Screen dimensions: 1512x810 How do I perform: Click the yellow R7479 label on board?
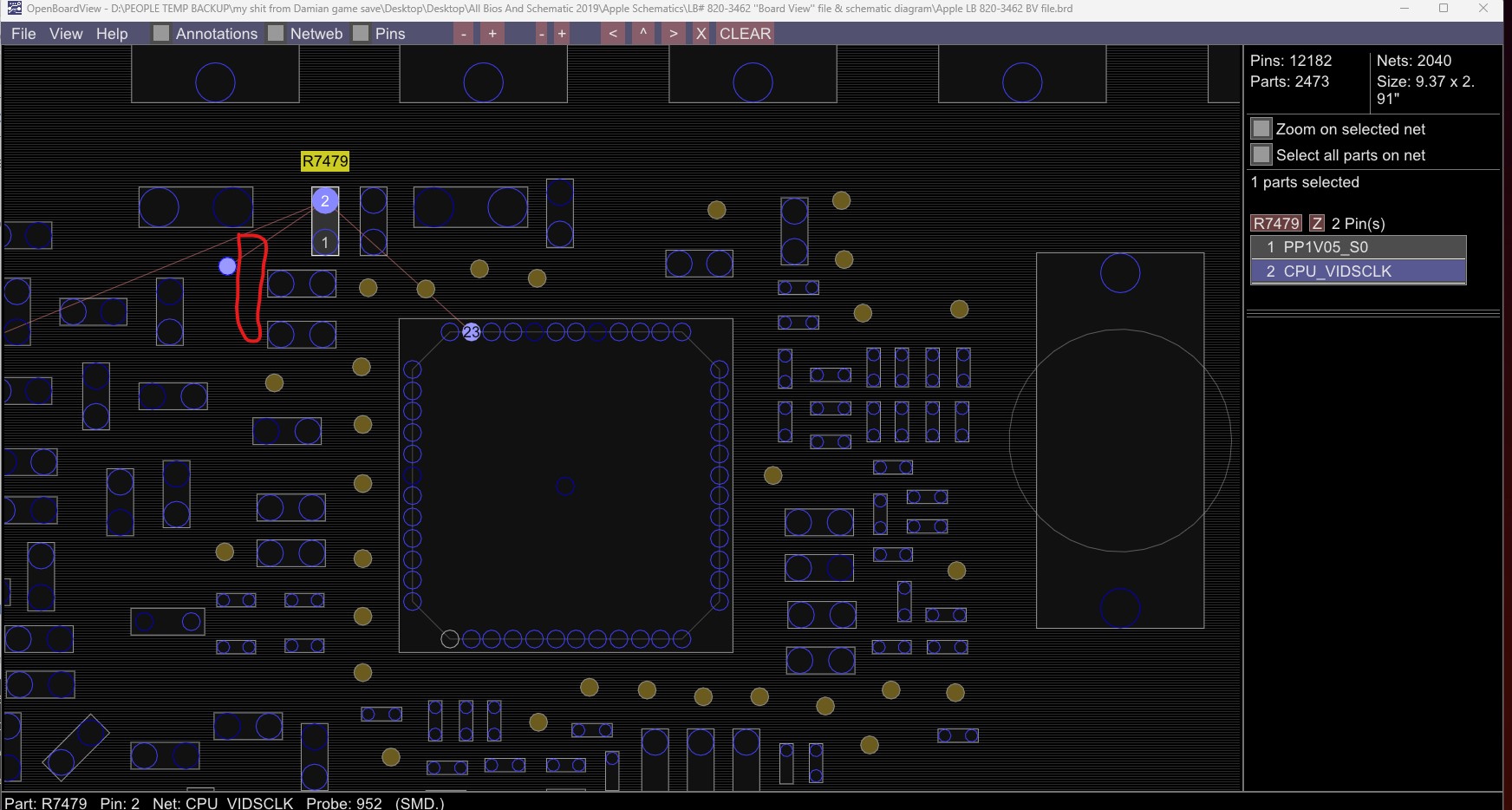click(x=325, y=160)
